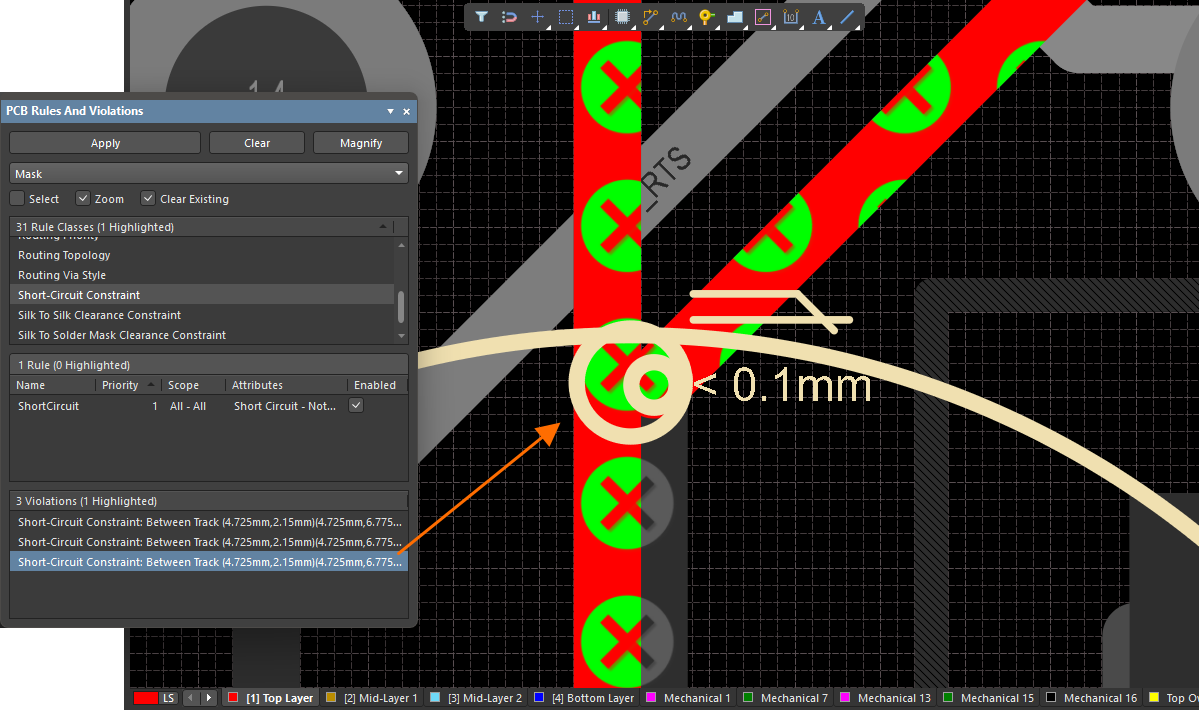Toggle the Zoom checkbox
This screenshot has width=1199, height=710.
click(83, 199)
